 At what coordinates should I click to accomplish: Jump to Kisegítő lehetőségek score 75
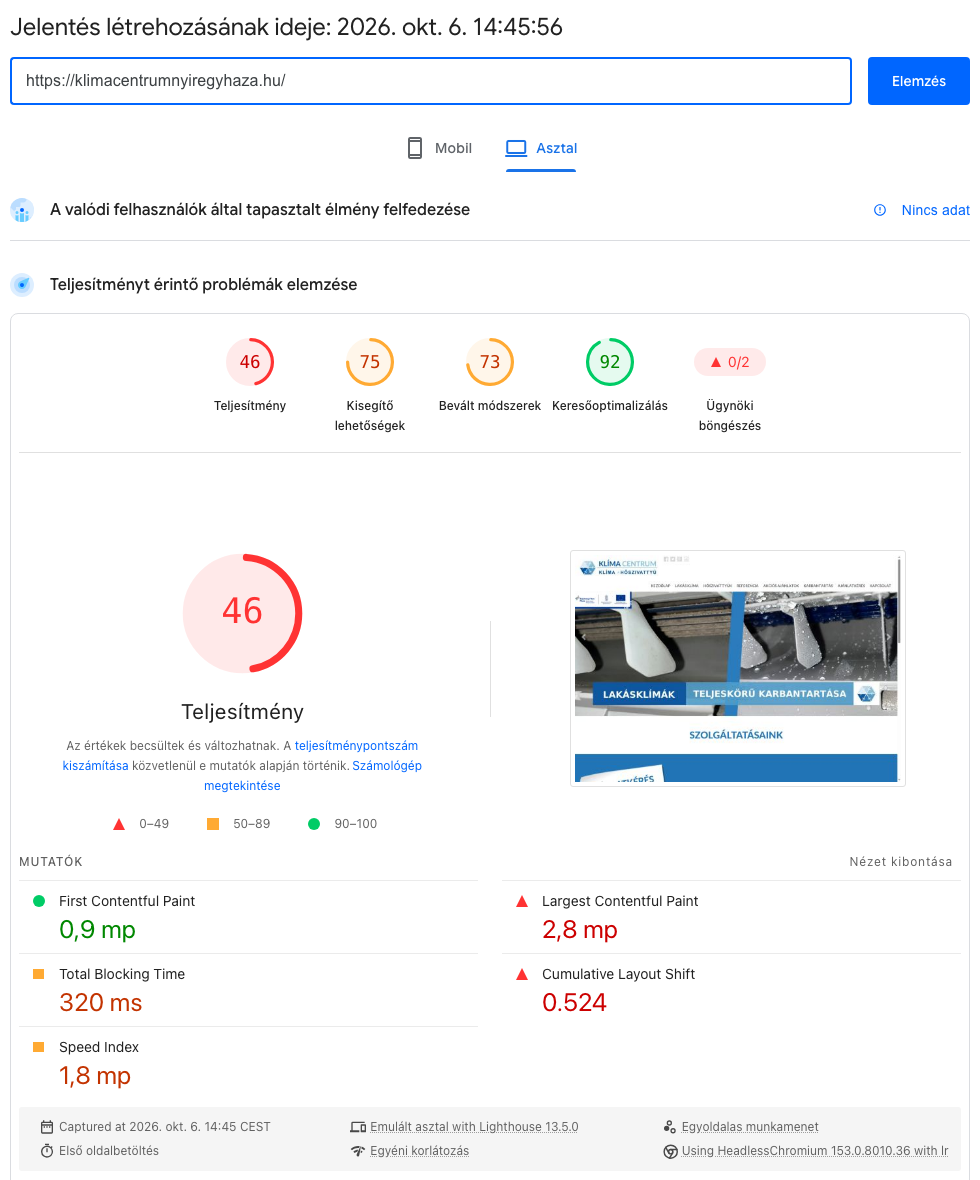coord(370,362)
